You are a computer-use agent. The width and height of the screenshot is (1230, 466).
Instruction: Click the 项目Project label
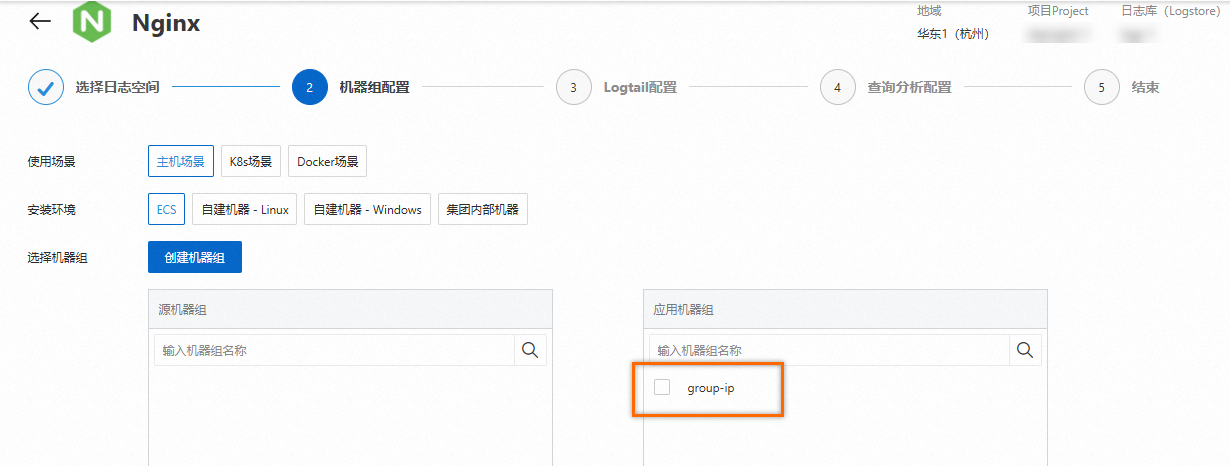coord(1058,11)
